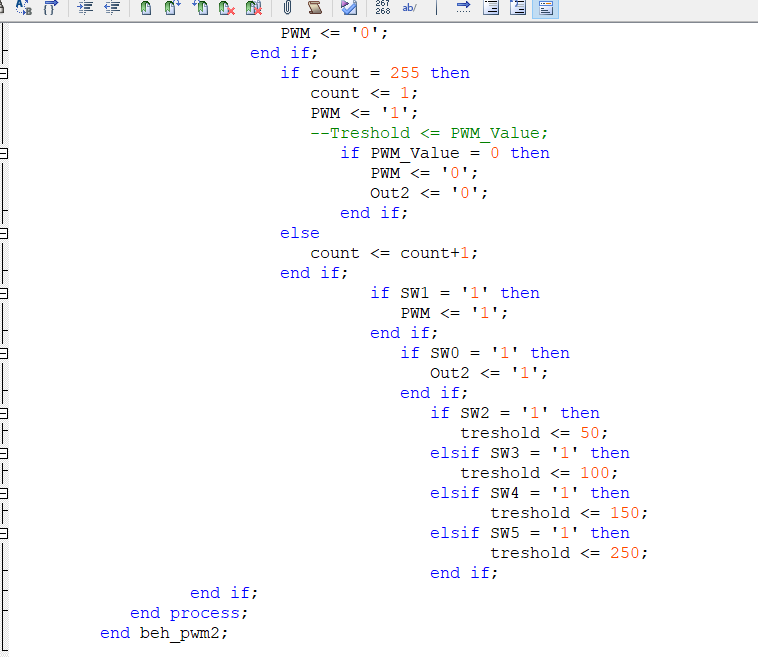Click 'SW1' in the if statement

(414, 293)
